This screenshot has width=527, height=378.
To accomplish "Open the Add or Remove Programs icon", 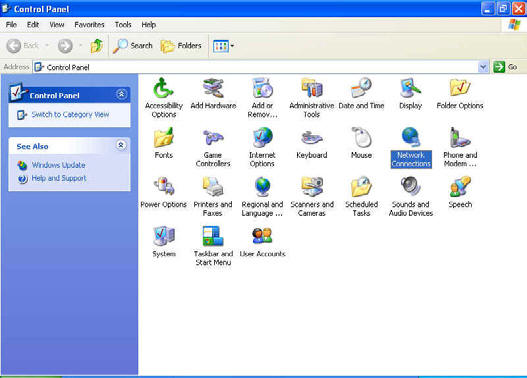I will point(262,88).
